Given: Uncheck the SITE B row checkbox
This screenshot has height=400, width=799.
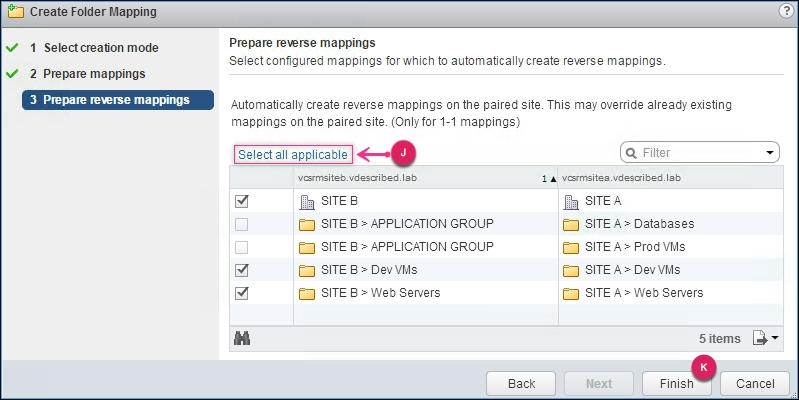Looking at the screenshot, I should [242, 201].
